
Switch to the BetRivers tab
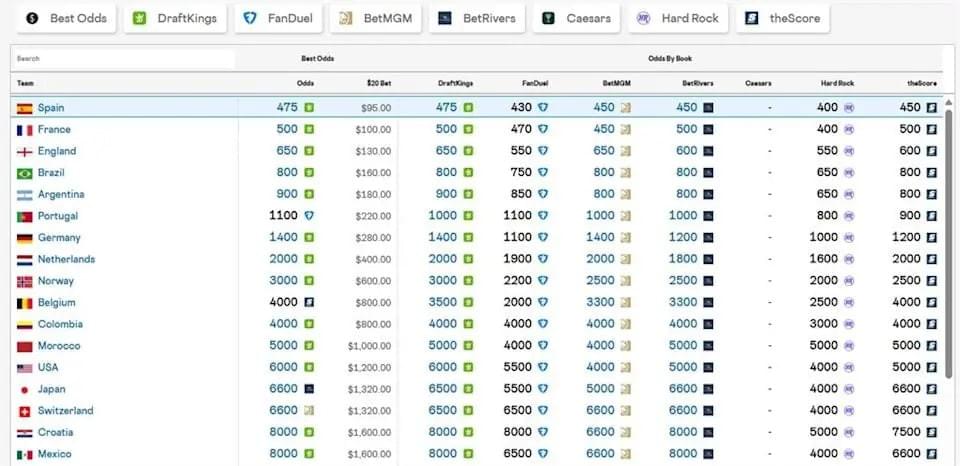(x=477, y=18)
